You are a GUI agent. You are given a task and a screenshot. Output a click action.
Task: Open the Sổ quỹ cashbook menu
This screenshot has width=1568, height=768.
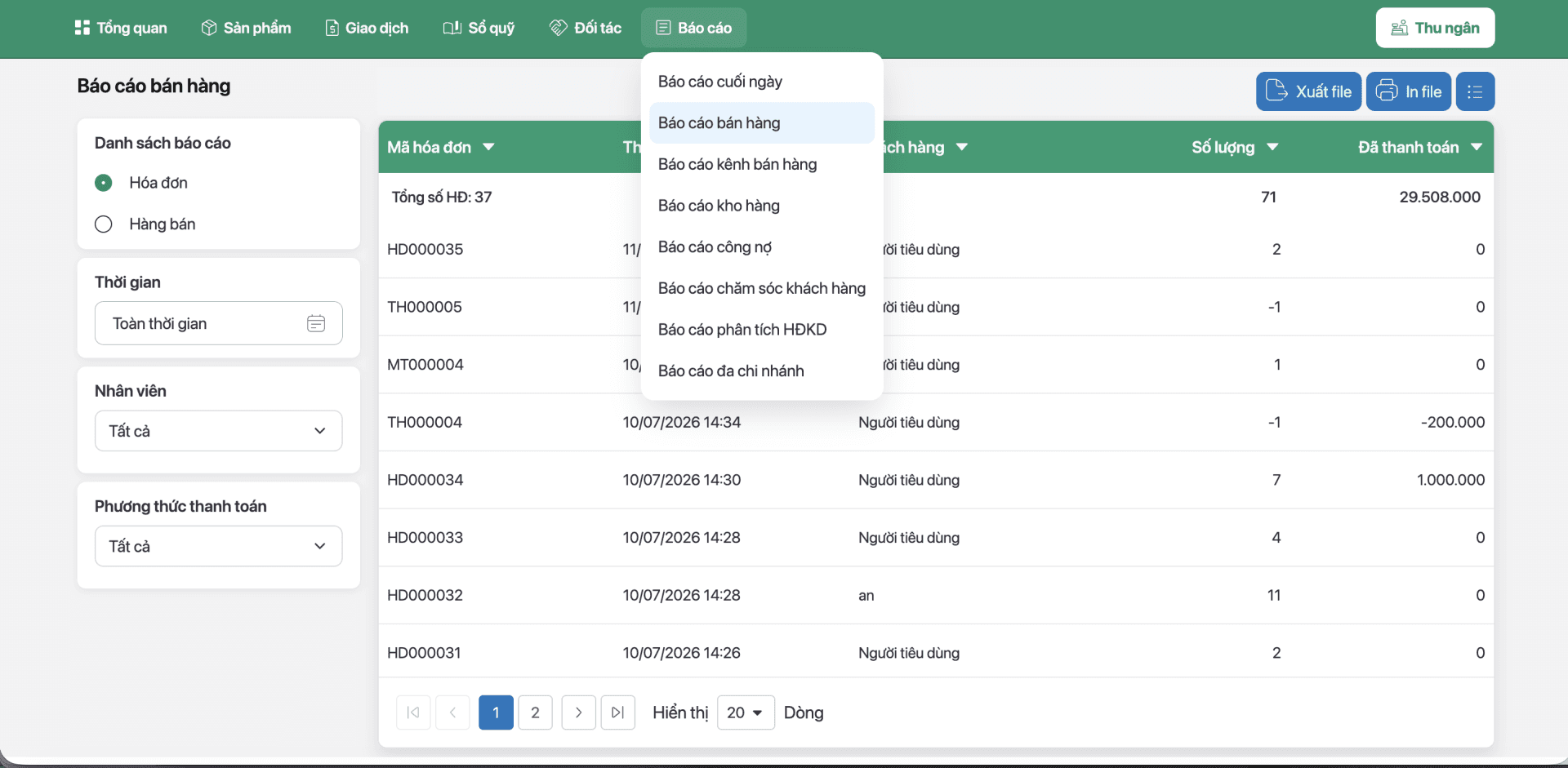(479, 28)
